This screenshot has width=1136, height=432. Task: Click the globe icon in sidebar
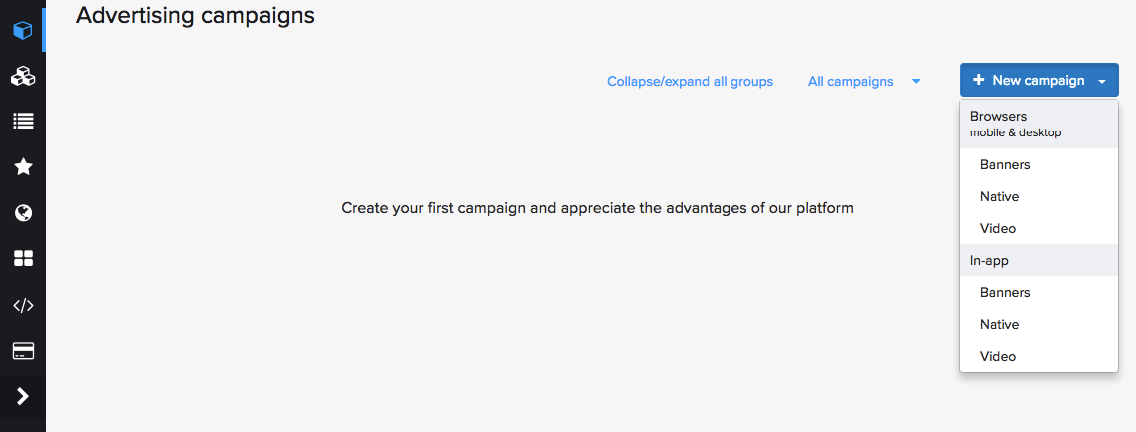(x=22, y=212)
